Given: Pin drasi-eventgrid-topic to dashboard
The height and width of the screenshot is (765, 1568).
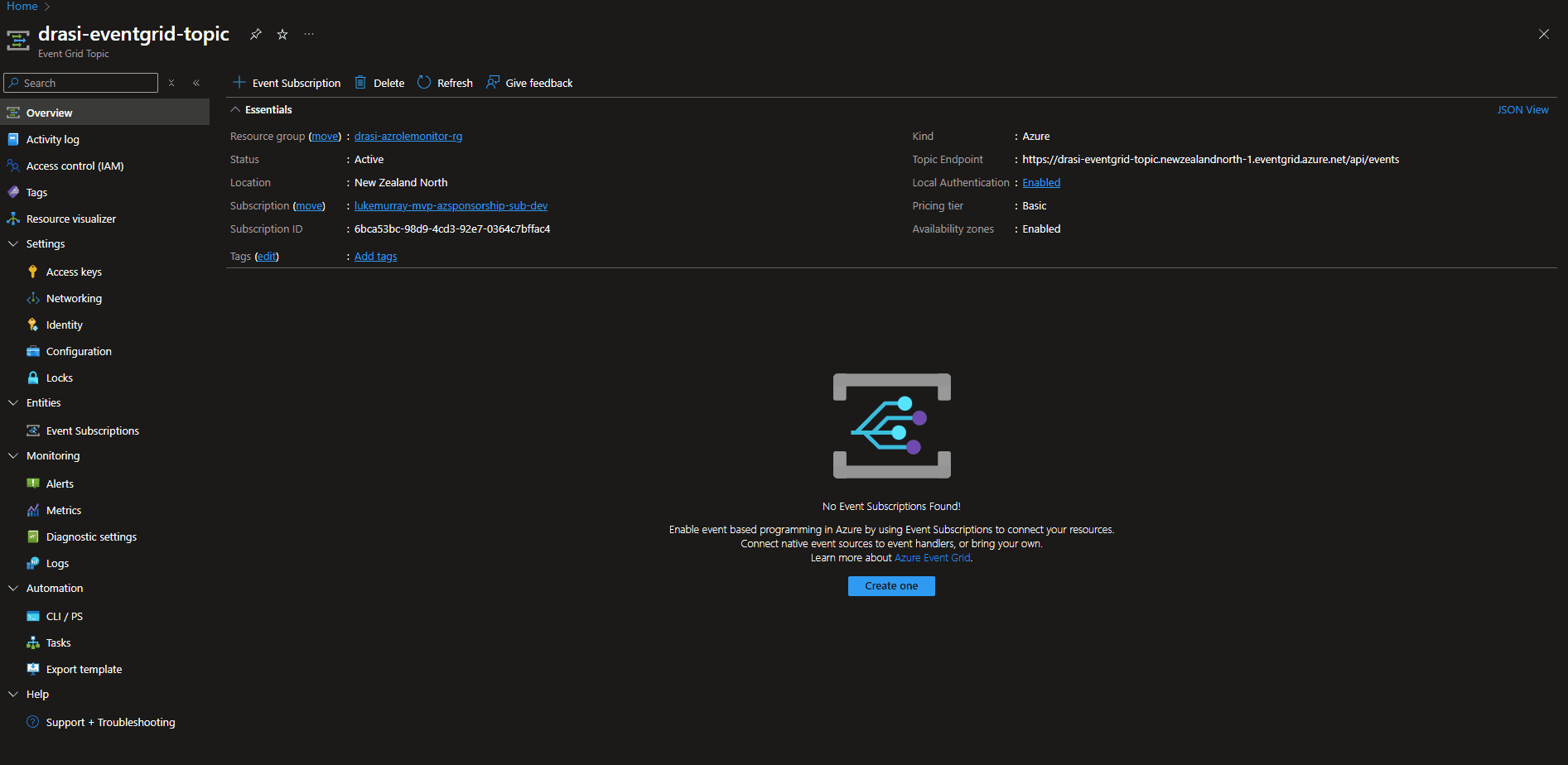Looking at the screenshot, I should coord(256,34).
